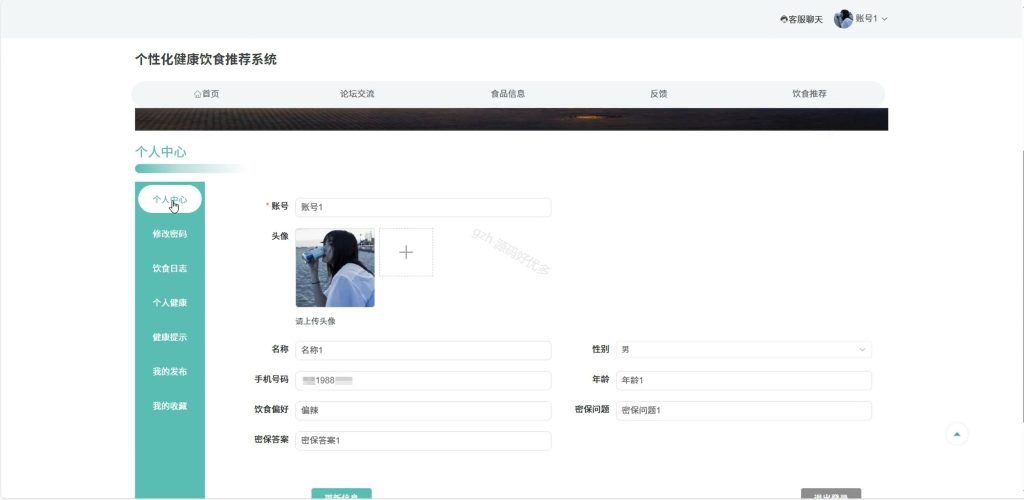Click the 密保答案 input field
Image resolution: width=1024 pixels, height=500 pixels.
coord(423,441)
